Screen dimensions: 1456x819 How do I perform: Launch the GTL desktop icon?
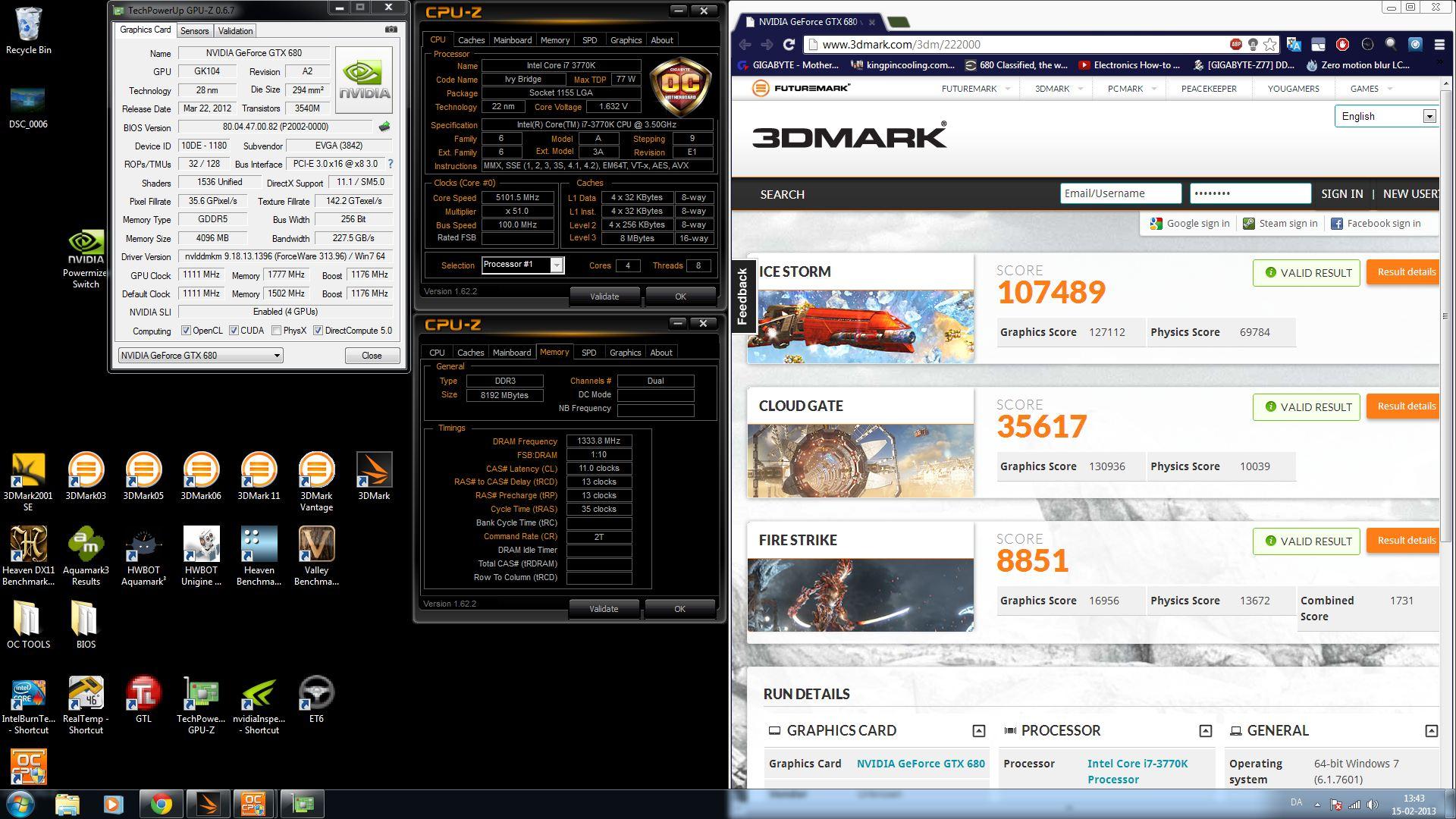143,699
